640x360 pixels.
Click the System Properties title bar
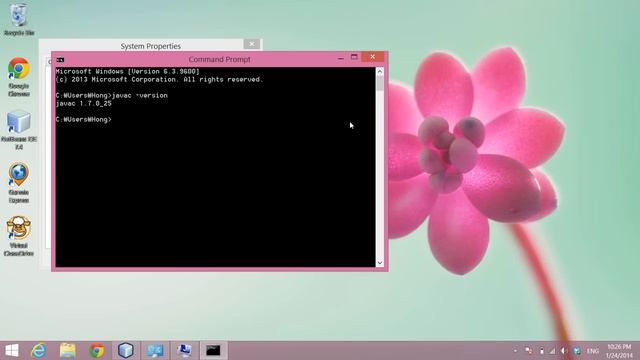(x=151, y=46)
